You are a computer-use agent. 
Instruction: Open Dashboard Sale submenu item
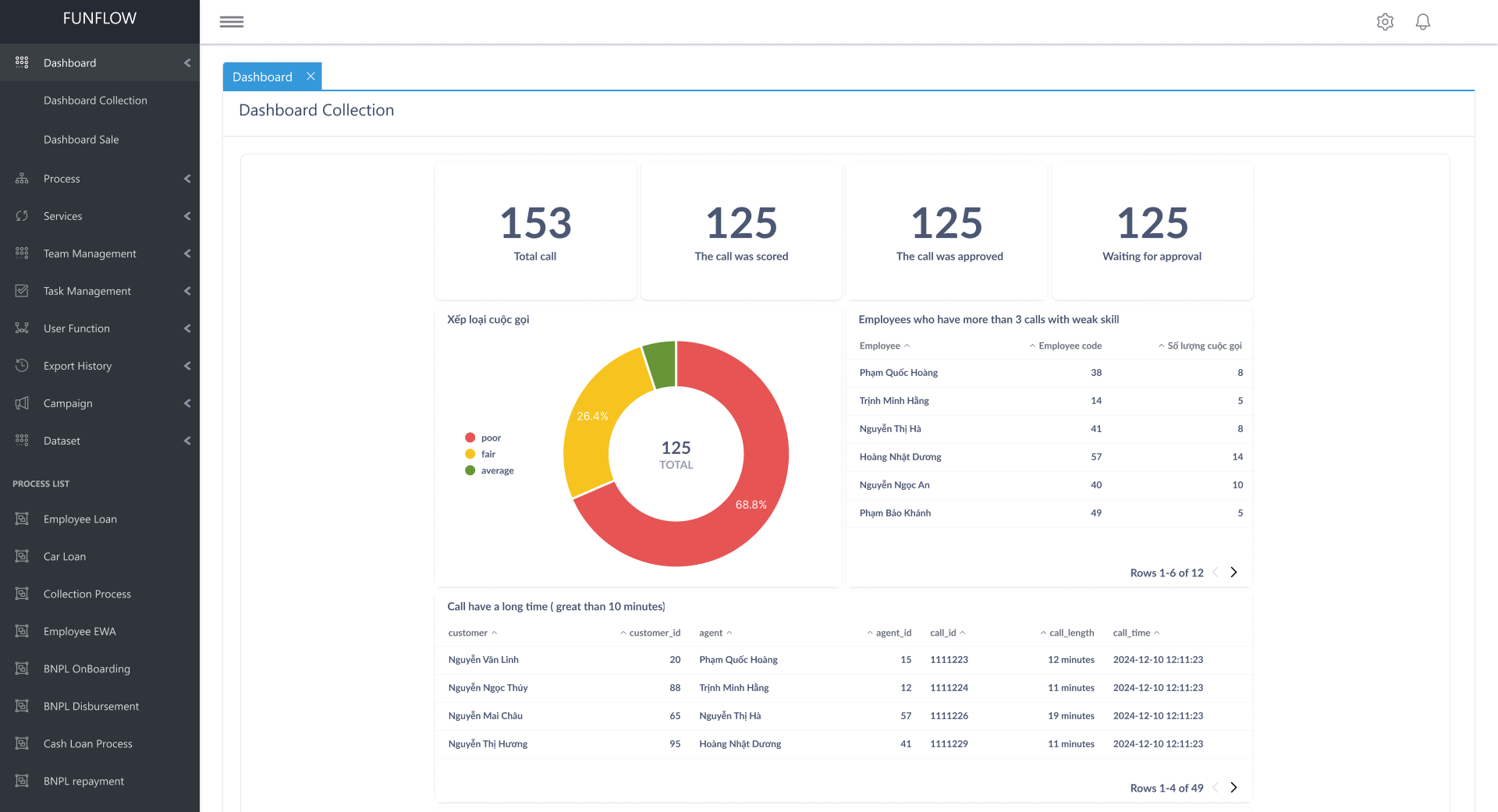(x=81, y=140)
